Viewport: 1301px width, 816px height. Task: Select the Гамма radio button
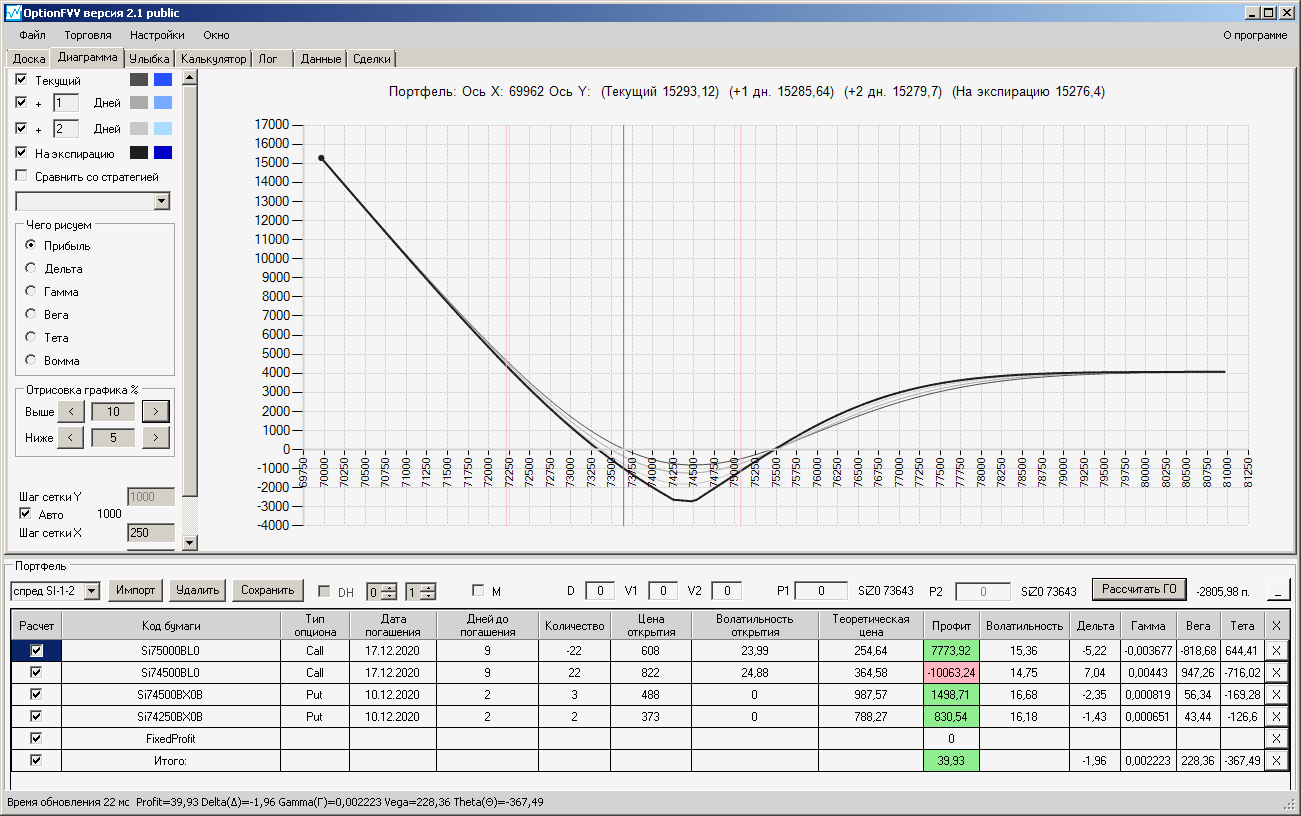pos(31,291)
